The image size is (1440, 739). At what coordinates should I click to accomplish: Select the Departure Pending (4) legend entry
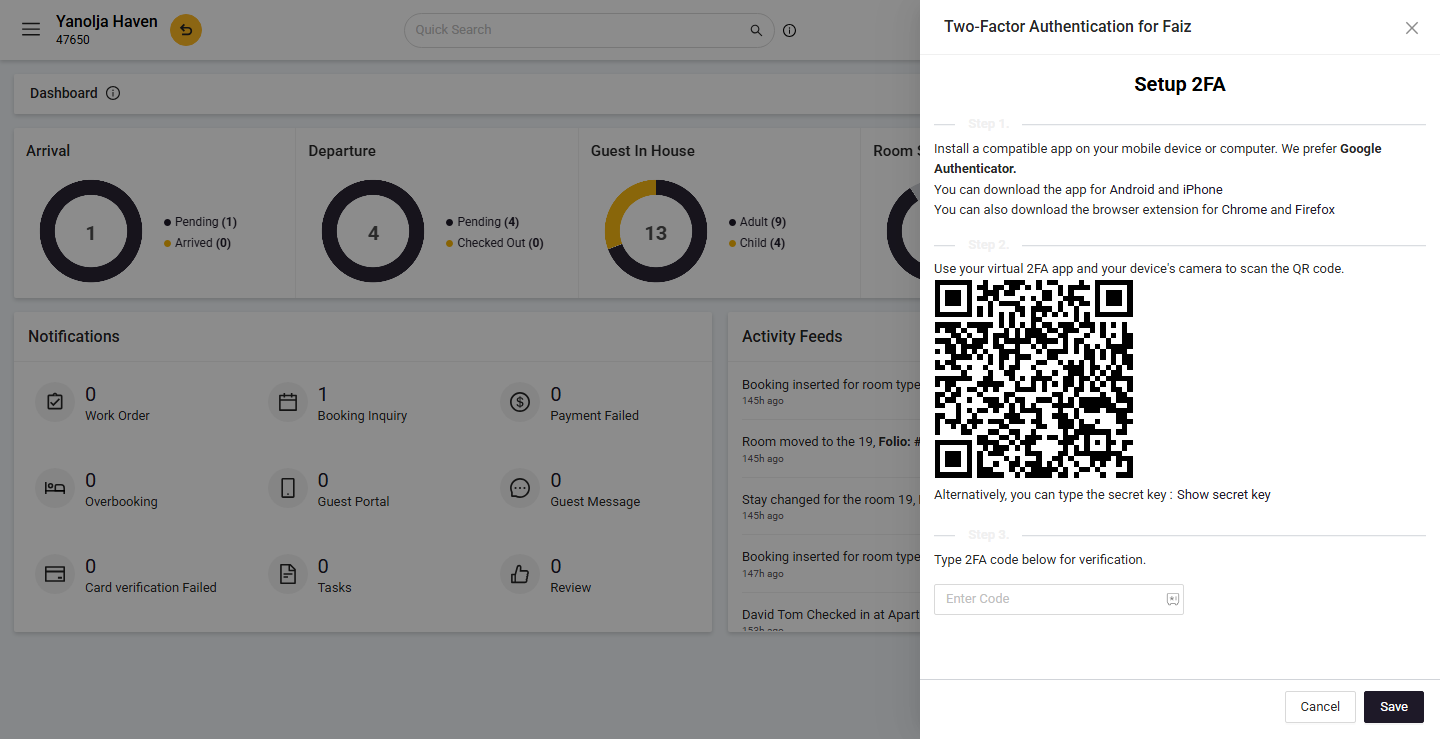point(483,222)
